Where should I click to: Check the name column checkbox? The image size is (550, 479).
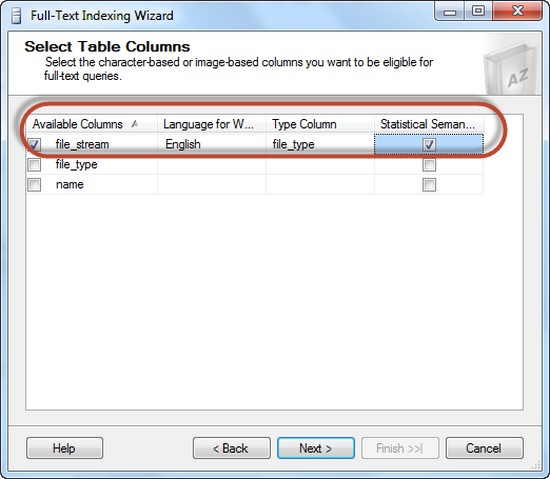34,185
